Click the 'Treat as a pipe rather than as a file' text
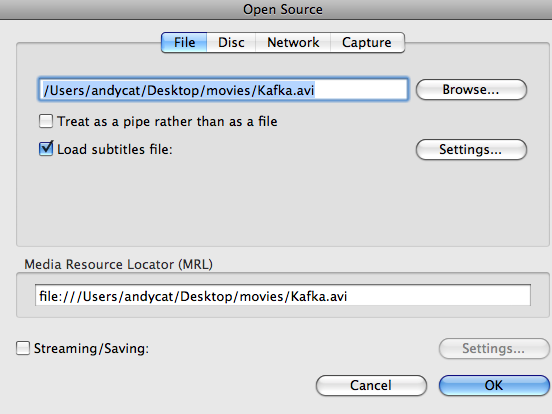 (x=167, y=121)
